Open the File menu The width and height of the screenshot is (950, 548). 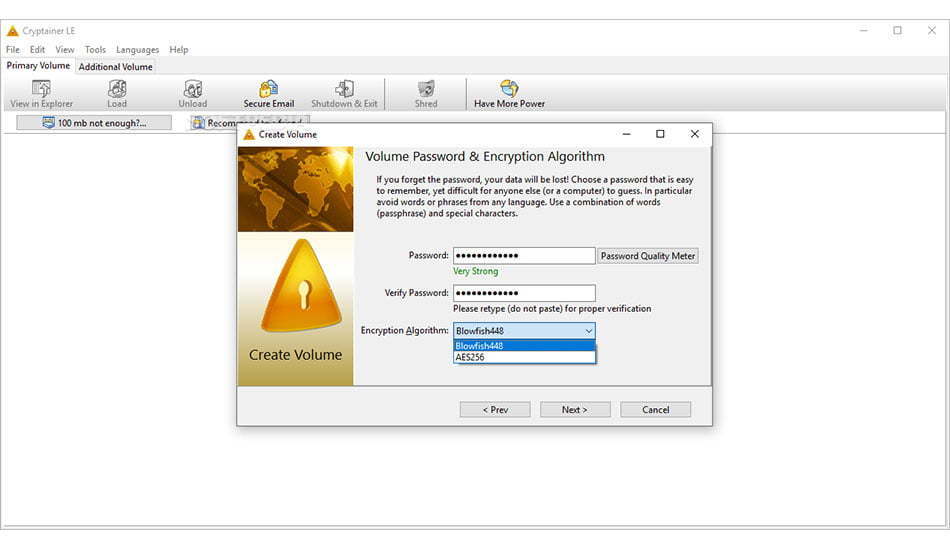pos(13,50)
